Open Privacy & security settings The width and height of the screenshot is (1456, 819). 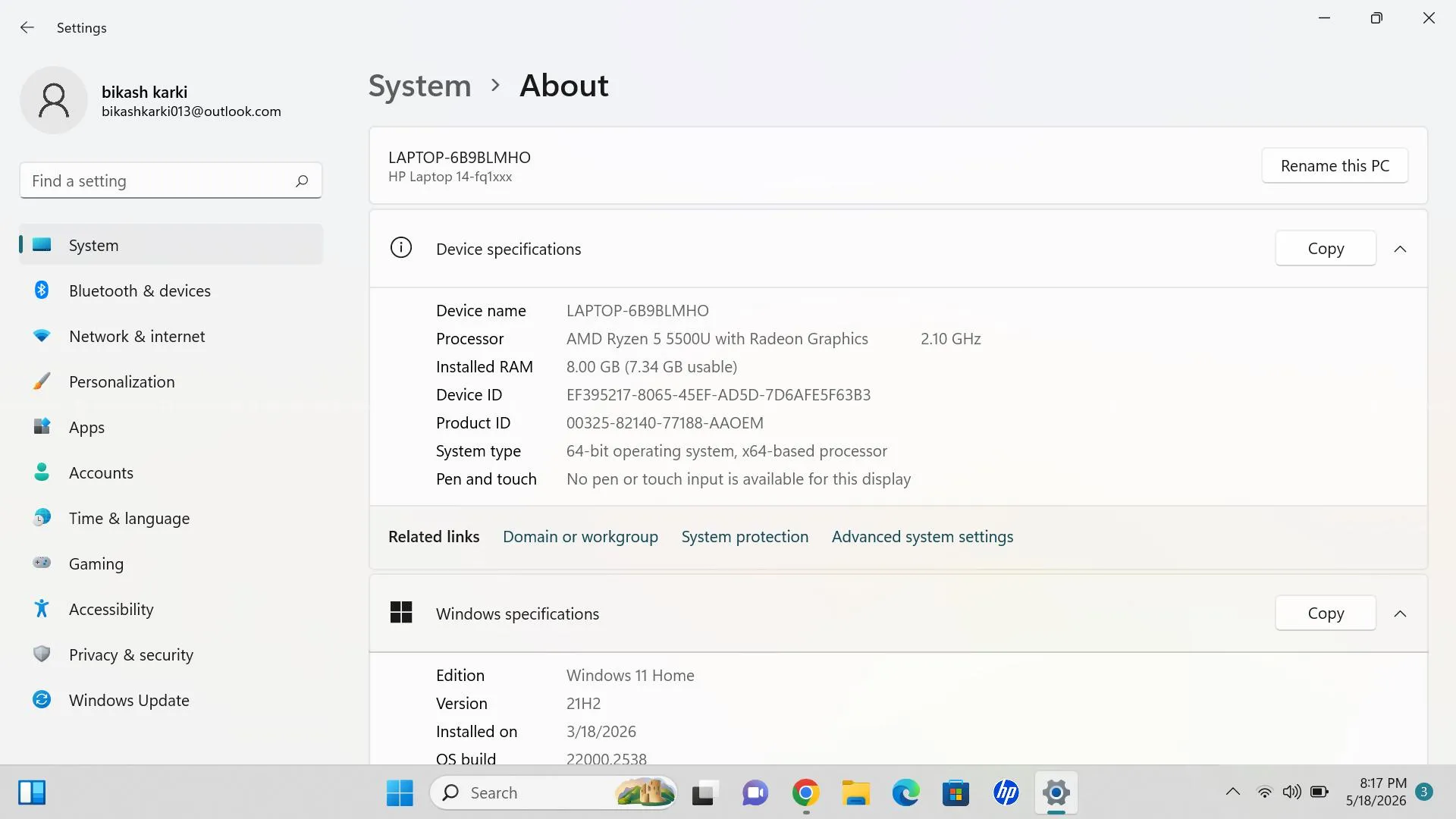171,654
